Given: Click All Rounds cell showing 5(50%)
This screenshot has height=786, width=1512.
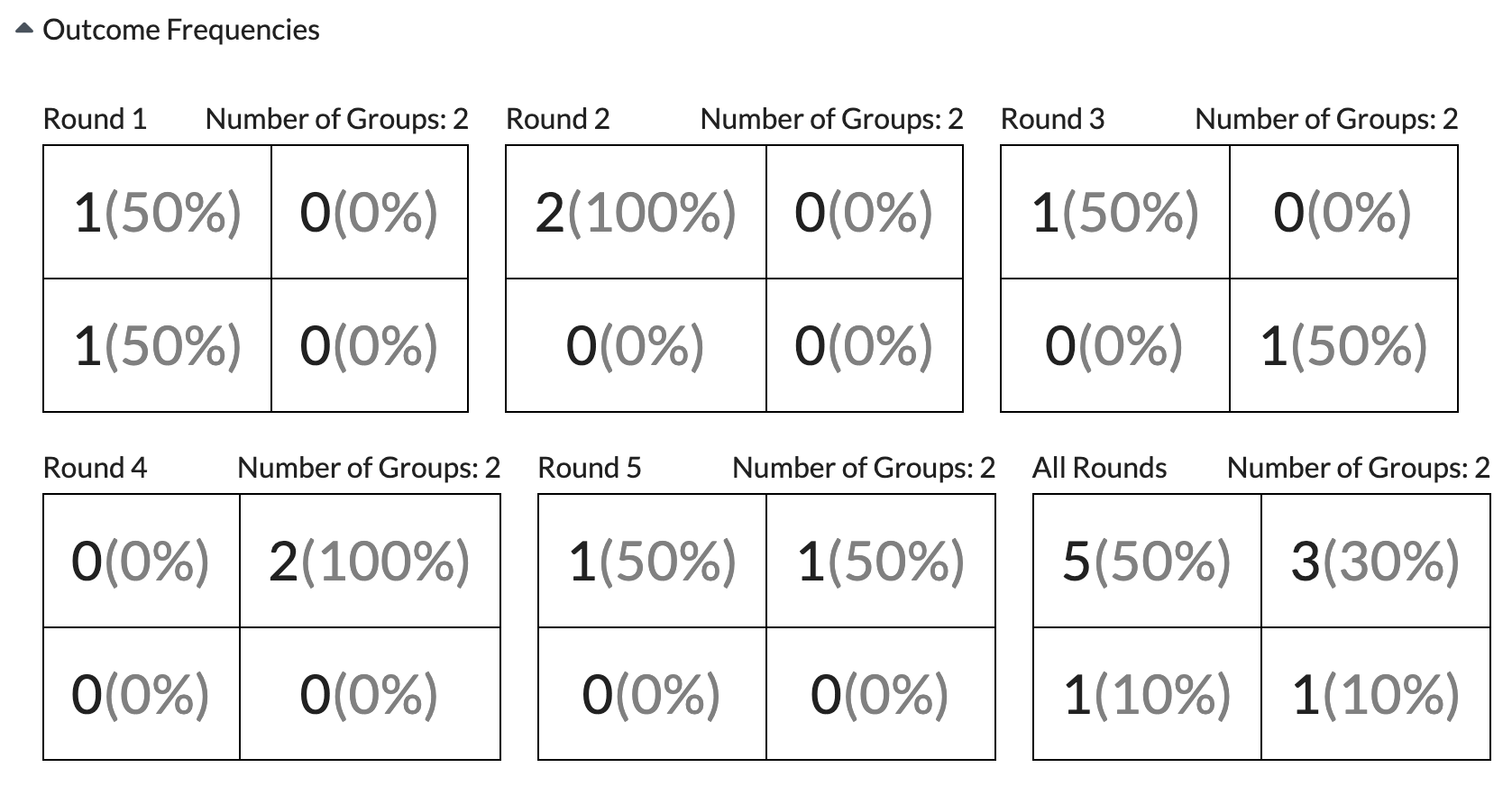Looking at the screenshot, I should coord(1147,561).
